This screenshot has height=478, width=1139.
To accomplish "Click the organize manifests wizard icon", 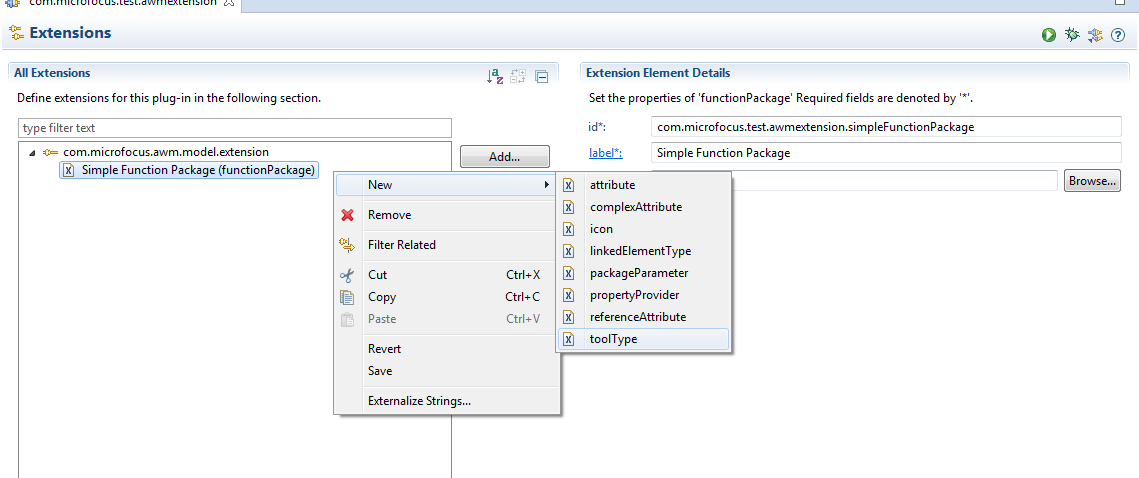I will [x=1095, y=35].
